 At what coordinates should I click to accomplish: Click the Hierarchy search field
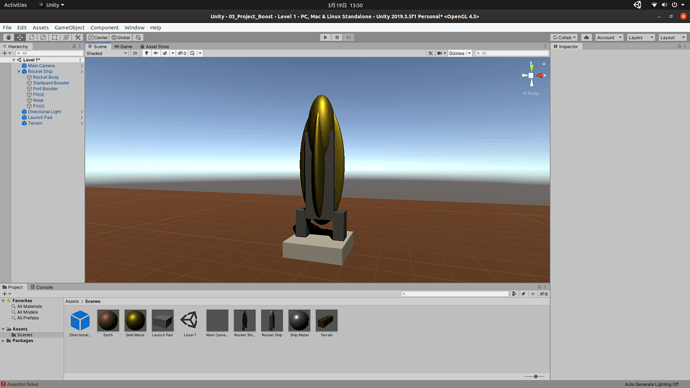click(x=49, y=53)
